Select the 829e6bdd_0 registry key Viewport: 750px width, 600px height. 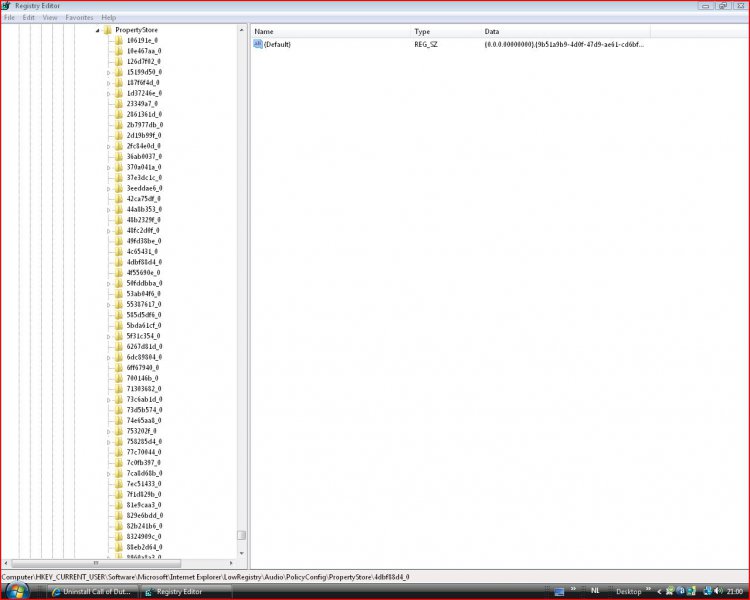[144, 515]
